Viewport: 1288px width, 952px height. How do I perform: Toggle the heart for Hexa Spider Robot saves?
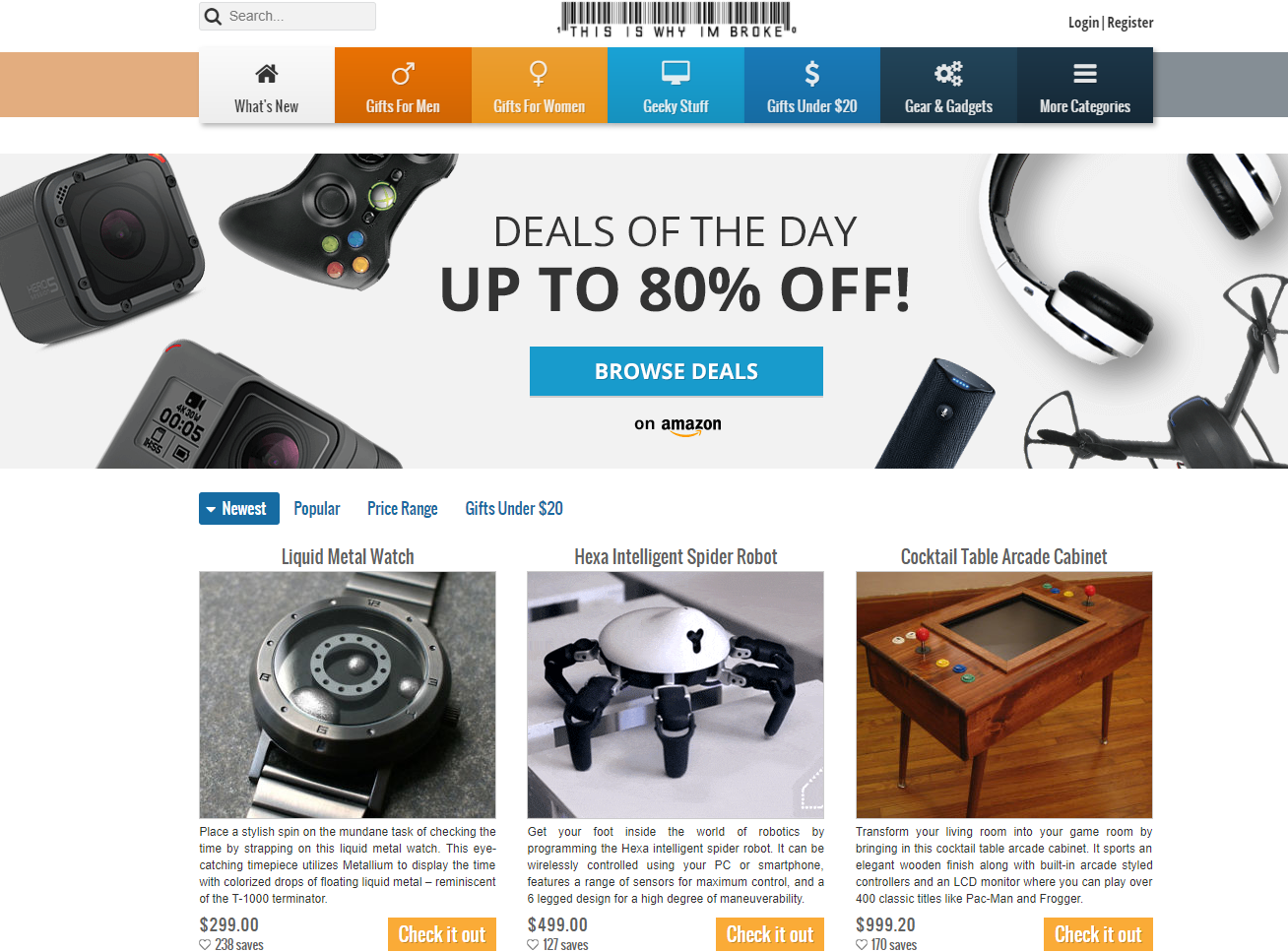(x=533, y=945)
